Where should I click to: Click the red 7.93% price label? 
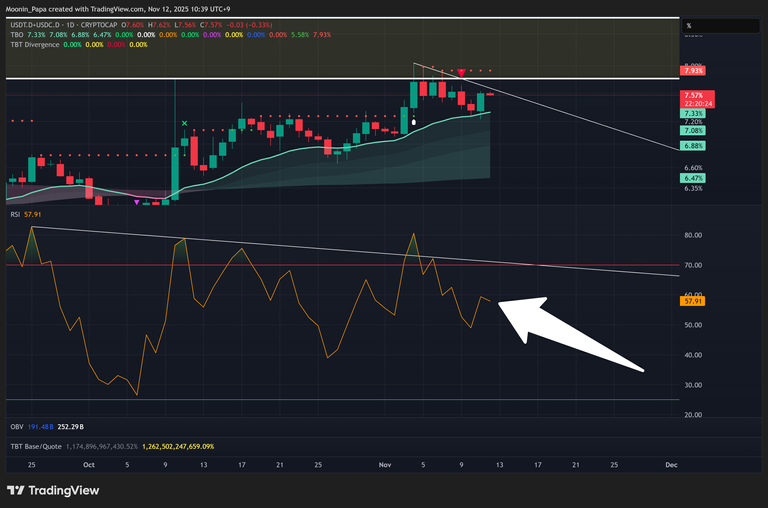click(x=693, y=70)
